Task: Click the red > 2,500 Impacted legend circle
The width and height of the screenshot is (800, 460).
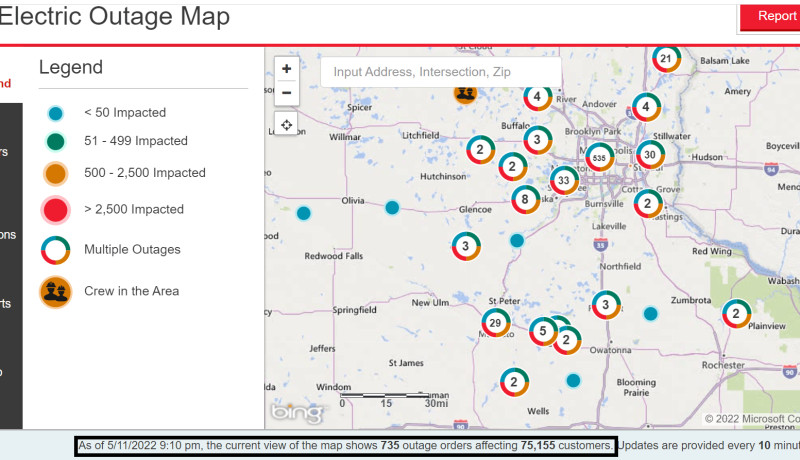Action: tap(56, 210)
